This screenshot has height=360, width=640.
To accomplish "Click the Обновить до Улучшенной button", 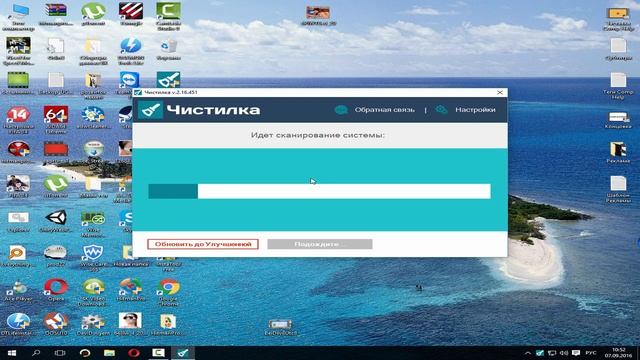I will pos(203,244).
